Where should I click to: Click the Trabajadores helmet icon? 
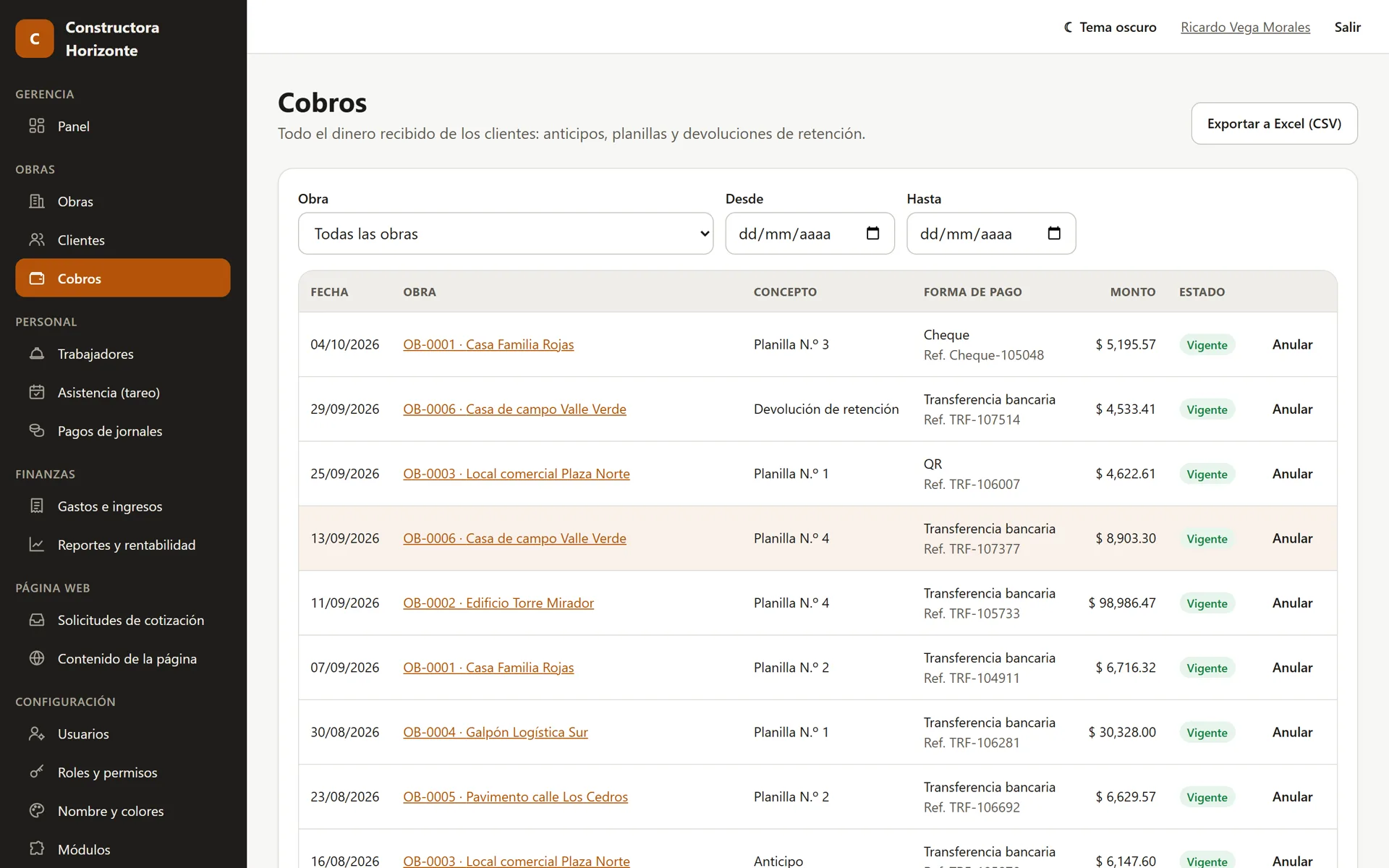pos(37,354)
